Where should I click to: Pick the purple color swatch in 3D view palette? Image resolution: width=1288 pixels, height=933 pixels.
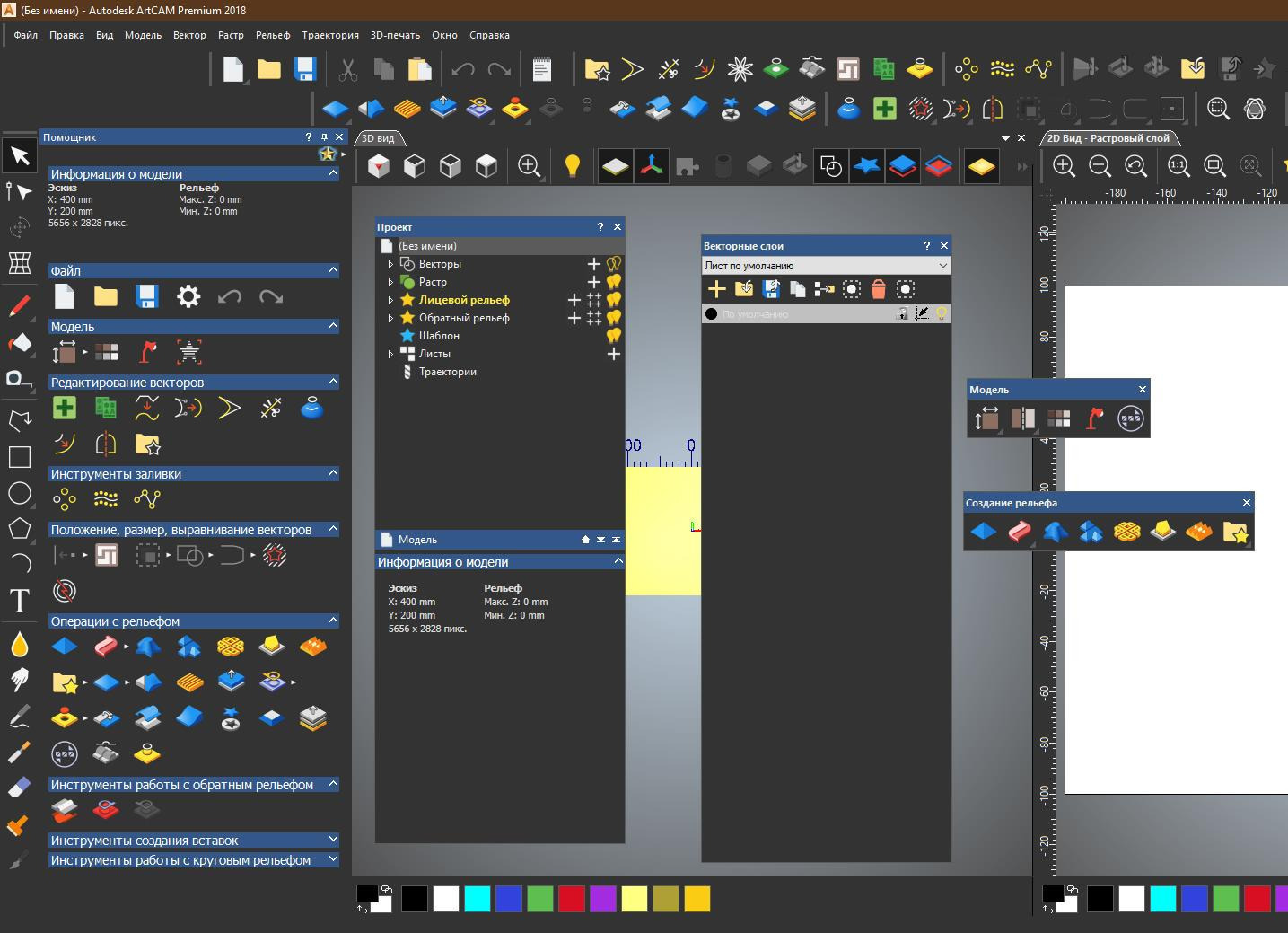coord(602,898)
